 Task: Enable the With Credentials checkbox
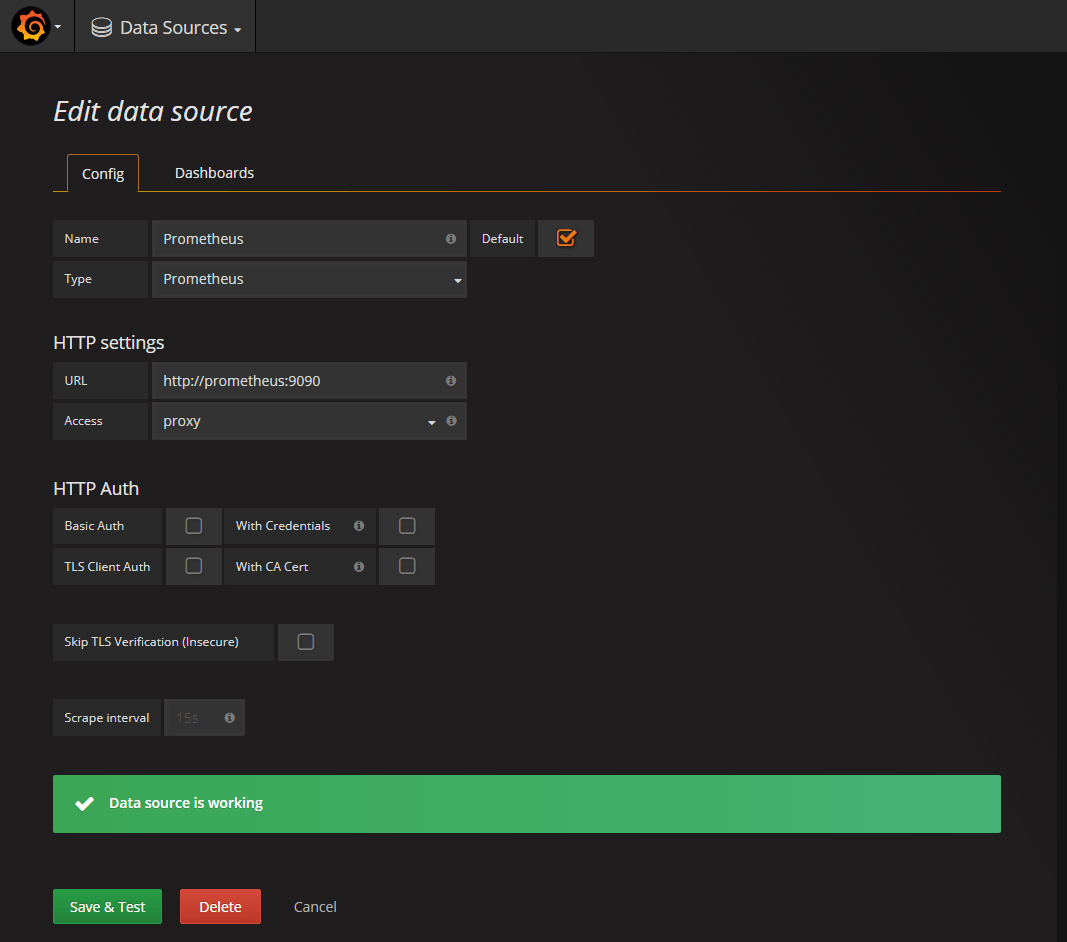click(407, 525)
